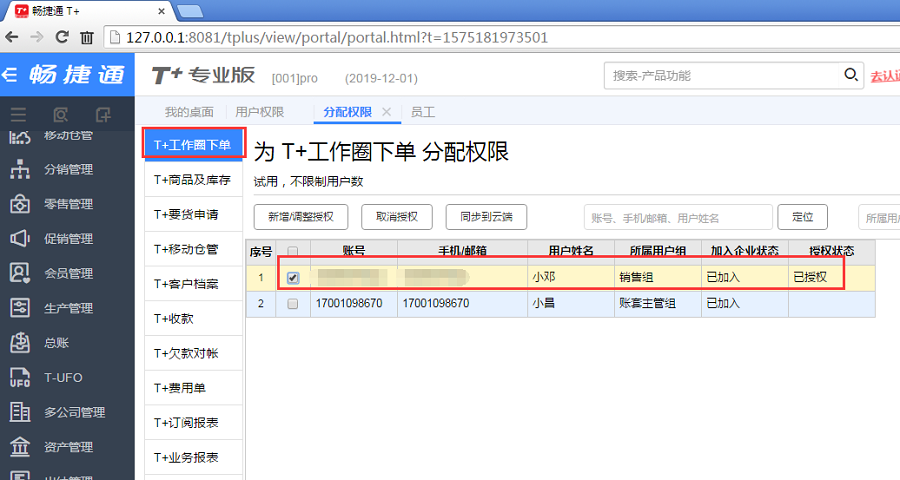Click the browser back arrow
Image resolution: width=900 pixels, height=480 pixels.
11,37
